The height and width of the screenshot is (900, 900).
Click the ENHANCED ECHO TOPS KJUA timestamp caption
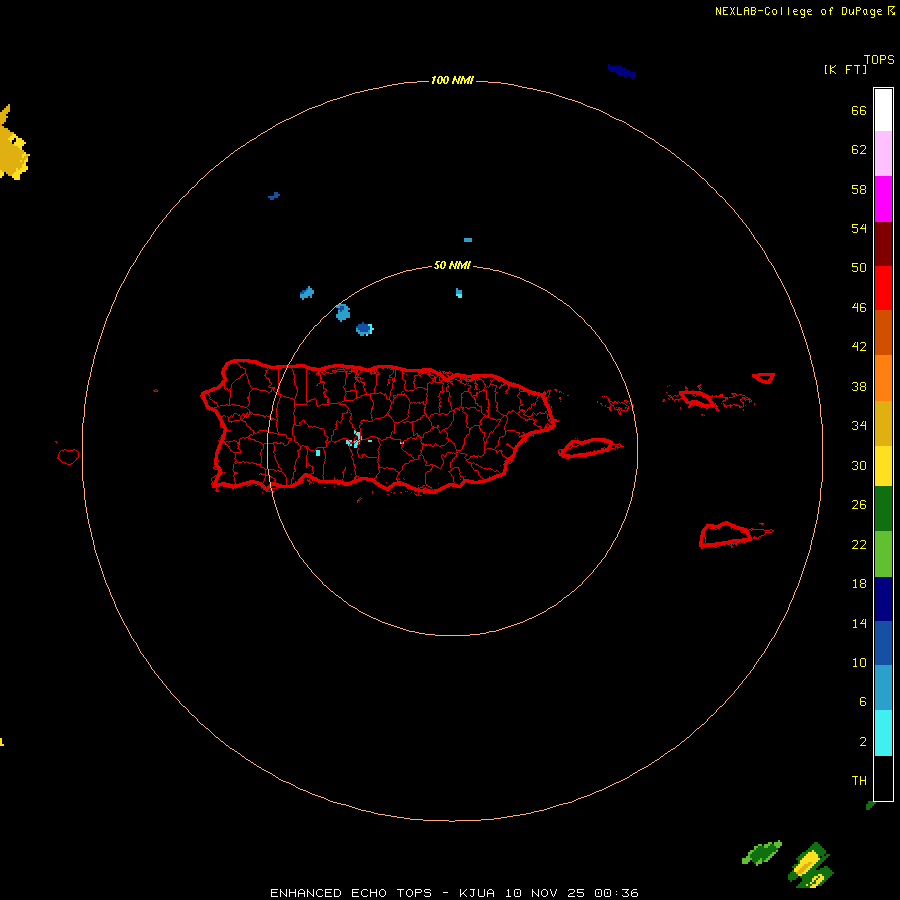click(x=454, y=893)
